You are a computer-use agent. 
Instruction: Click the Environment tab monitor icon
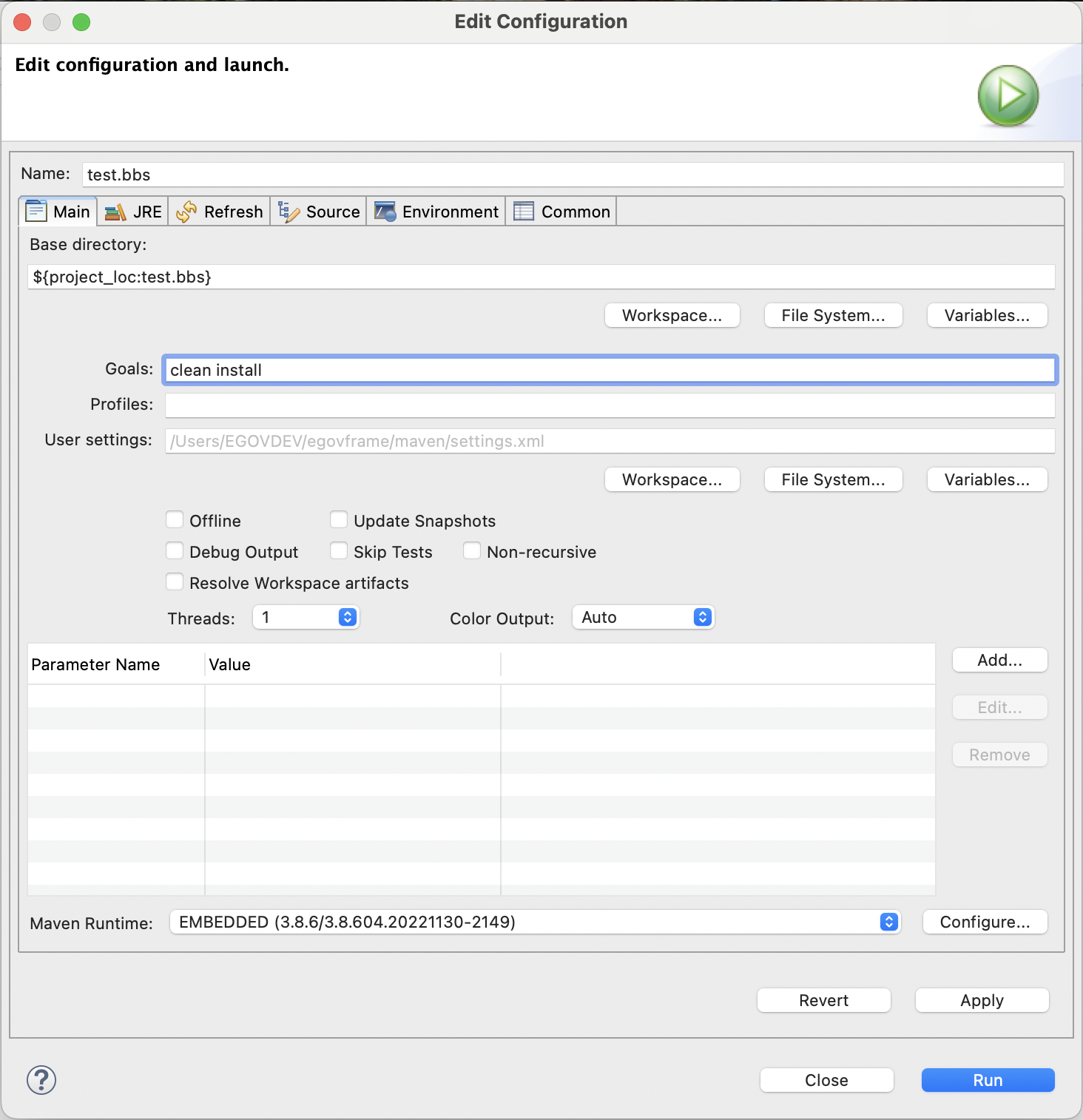click(x=385, y=212)
